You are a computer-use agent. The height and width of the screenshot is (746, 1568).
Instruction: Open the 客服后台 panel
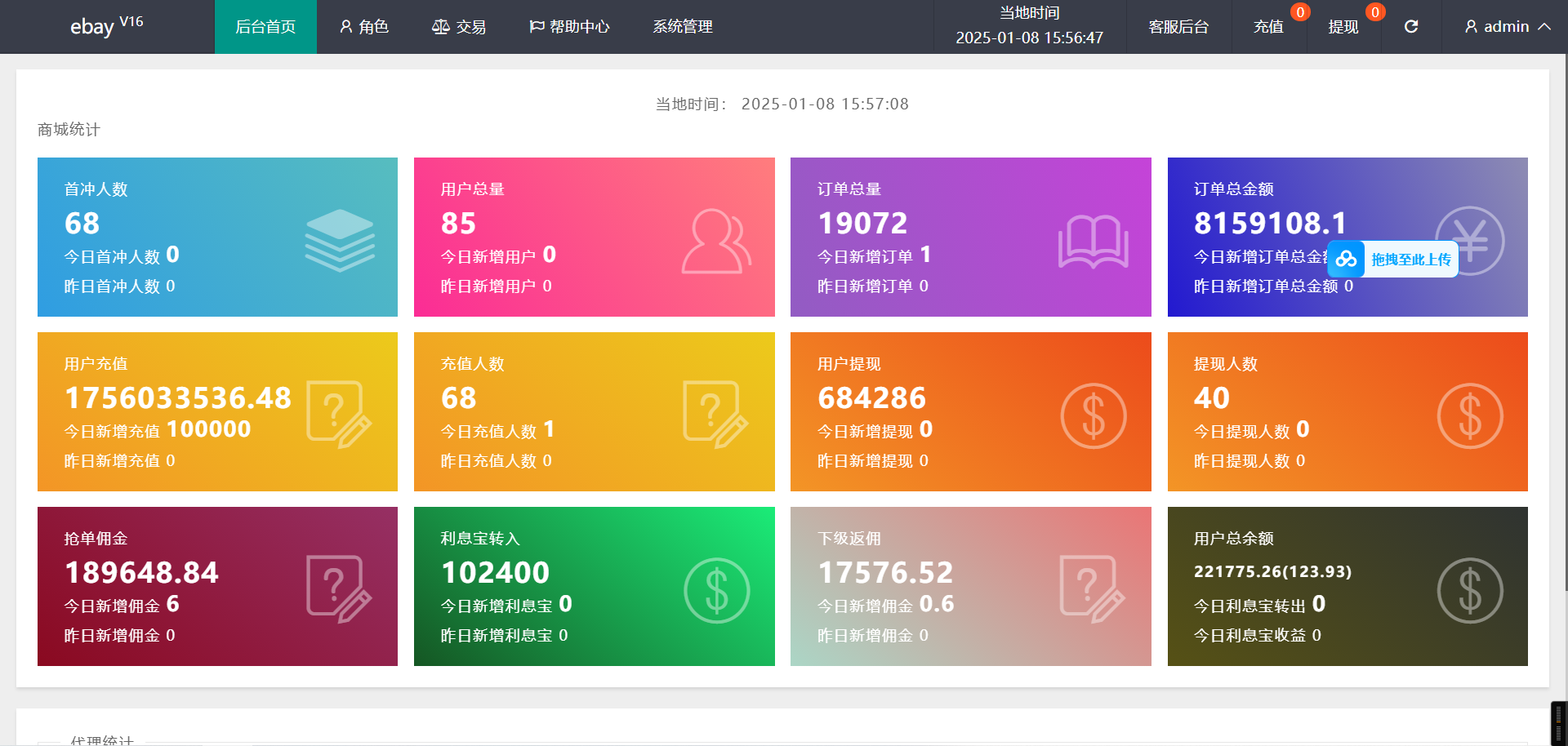pos(1178,26)
